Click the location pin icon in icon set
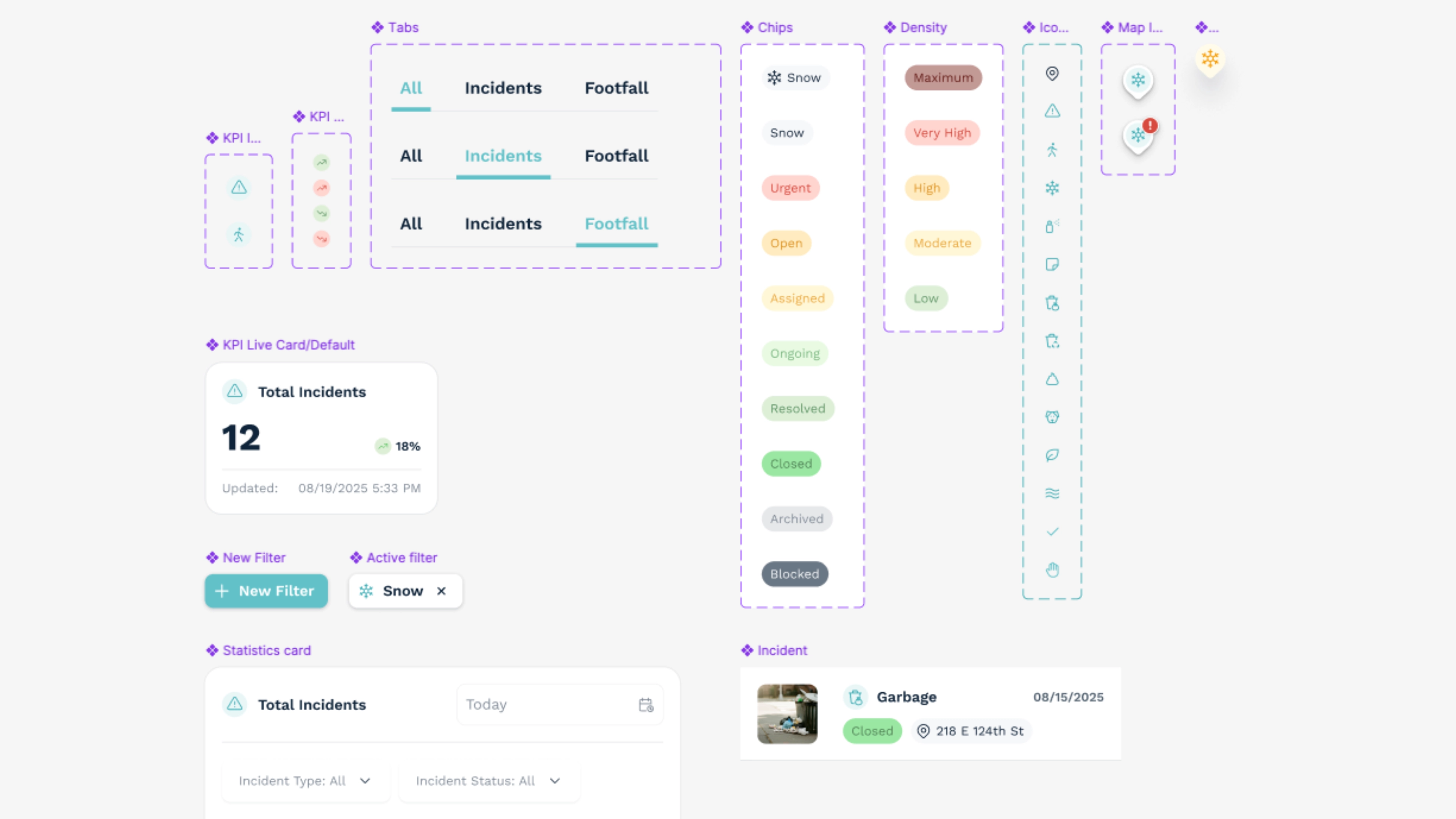1456x819 pixels. coord(1052,74)
